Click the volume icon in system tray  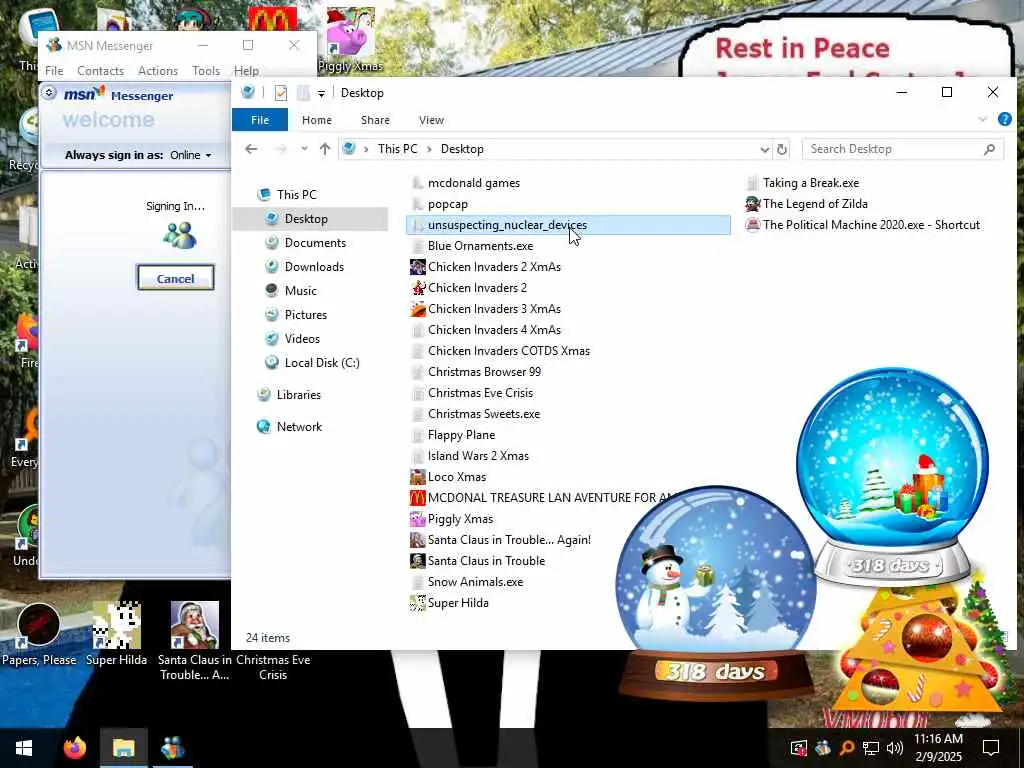click(x=895, y=748)
